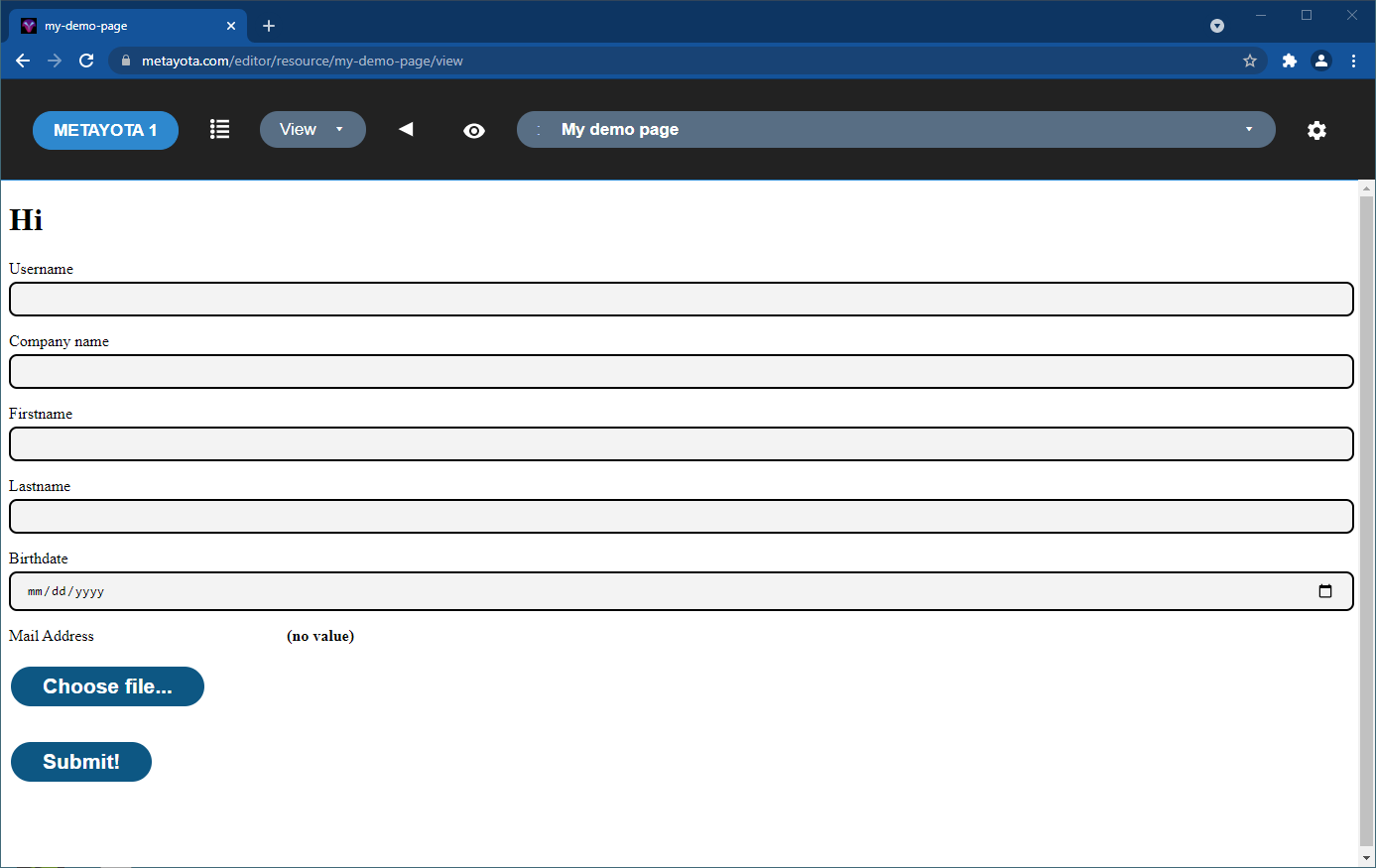Image resolution: width=1376 pixels, height=868 pixels.
Task: Toggle the eye preview icon
Action: point(474,130)
